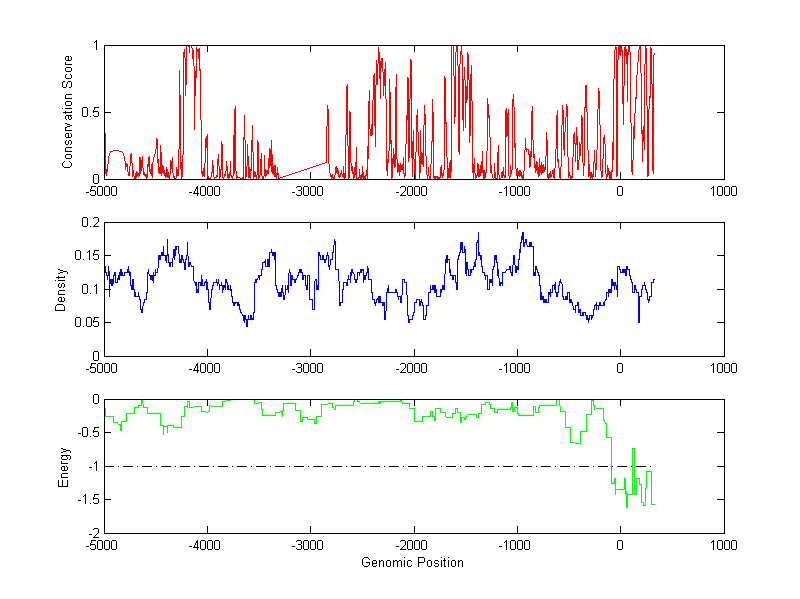This screenshot has width=800, height=599.
Task: Click the 0 x-tick label under the Energy plot
Action: (619, 545)
